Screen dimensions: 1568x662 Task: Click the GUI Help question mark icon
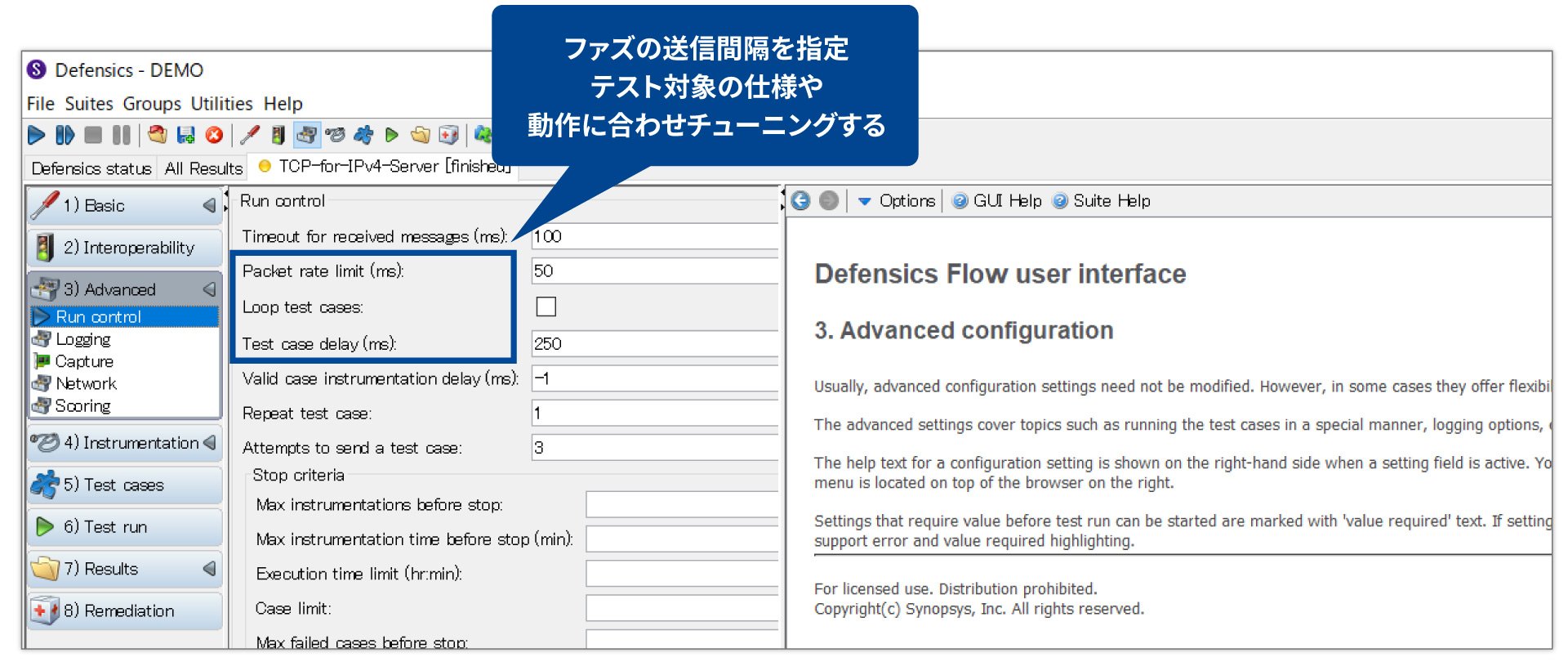pyautogui.click(x=960, y=200)
